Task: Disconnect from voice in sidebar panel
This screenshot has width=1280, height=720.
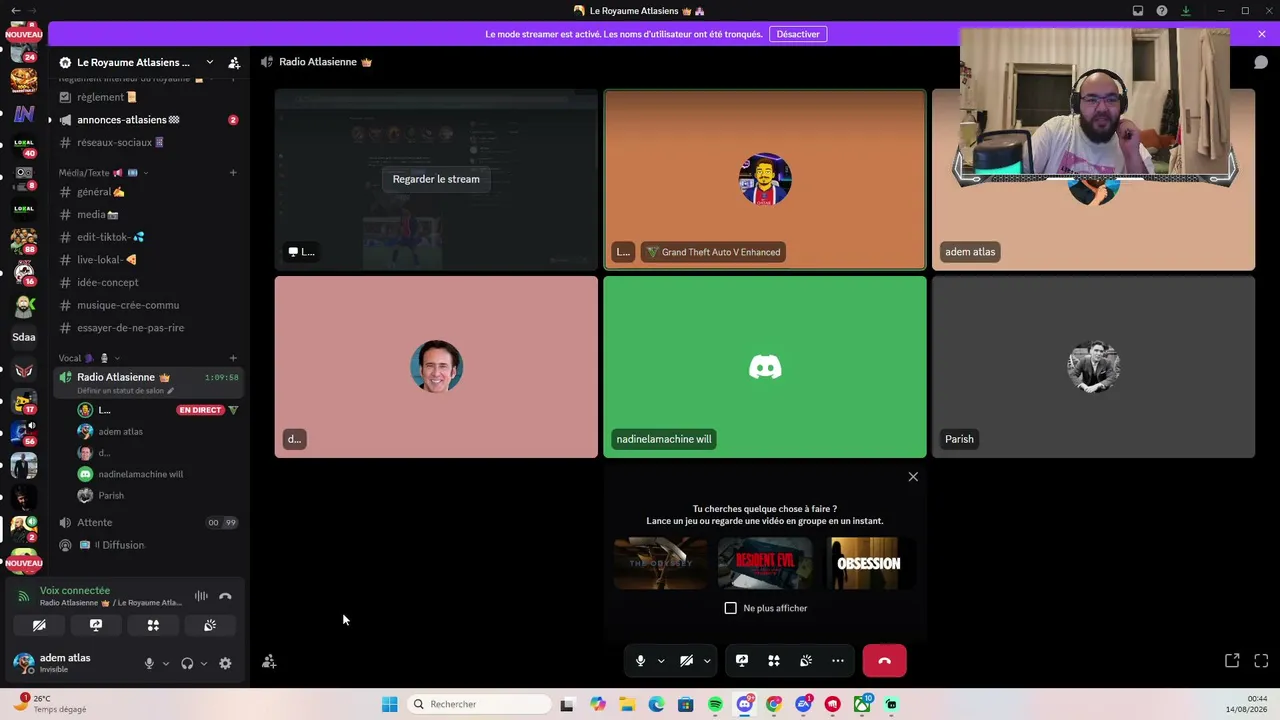Action: (225, 596)
